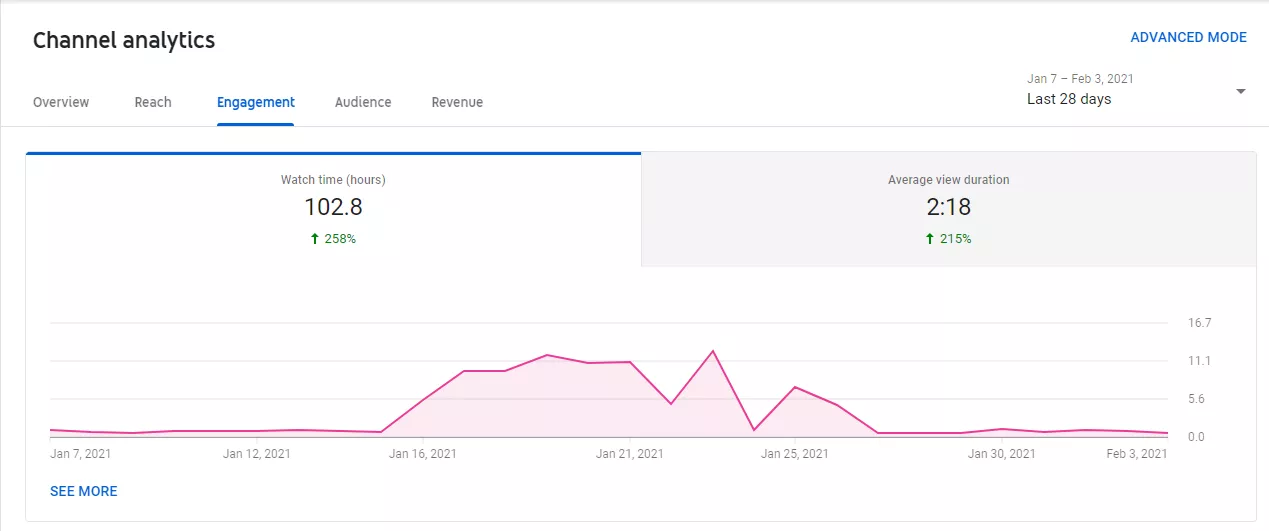Click the Jan 21, 2021 axis label
The image size is (1269, 531).
coord(630,454)
